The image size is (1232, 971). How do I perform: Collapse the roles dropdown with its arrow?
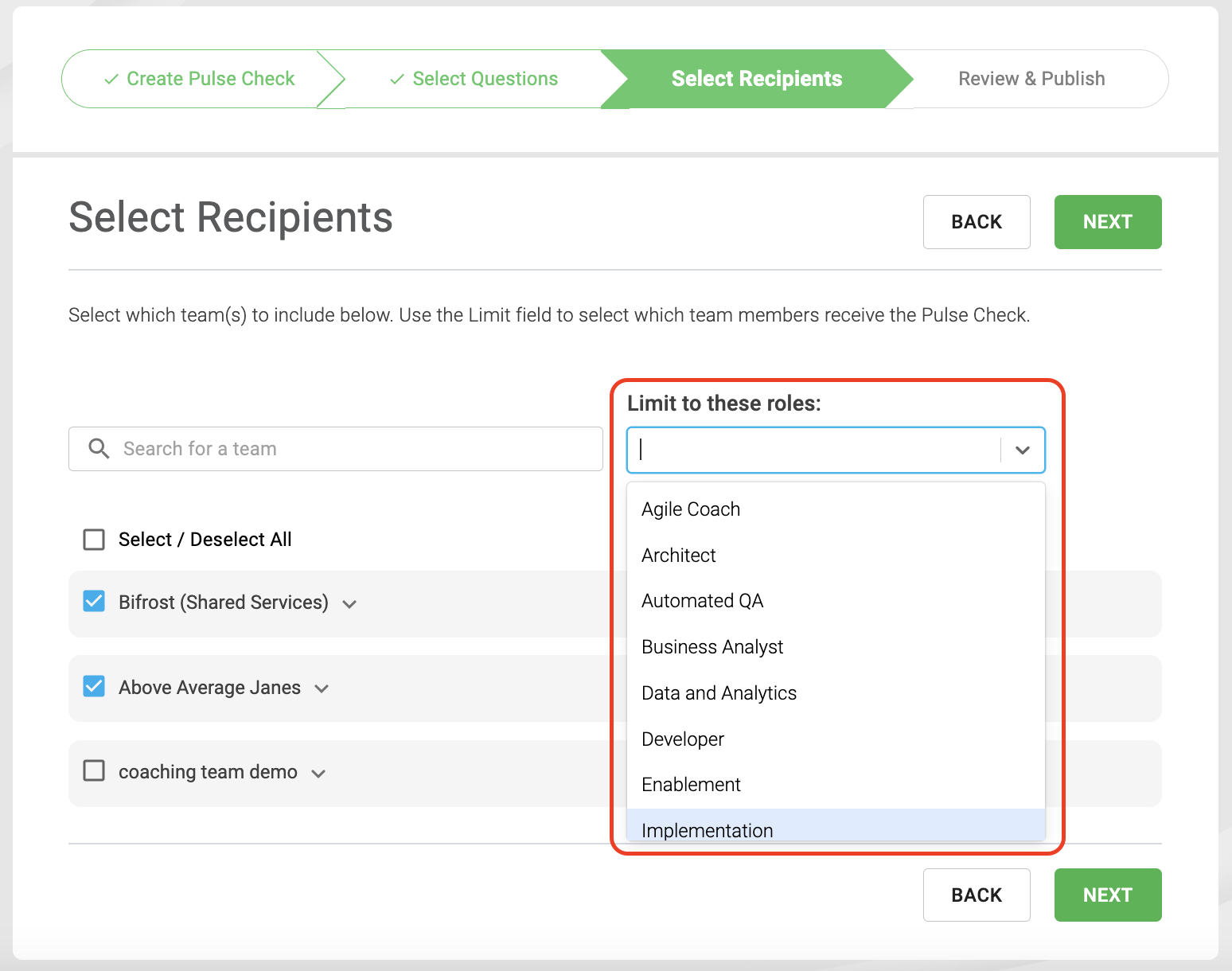(x=1023, y=450)
